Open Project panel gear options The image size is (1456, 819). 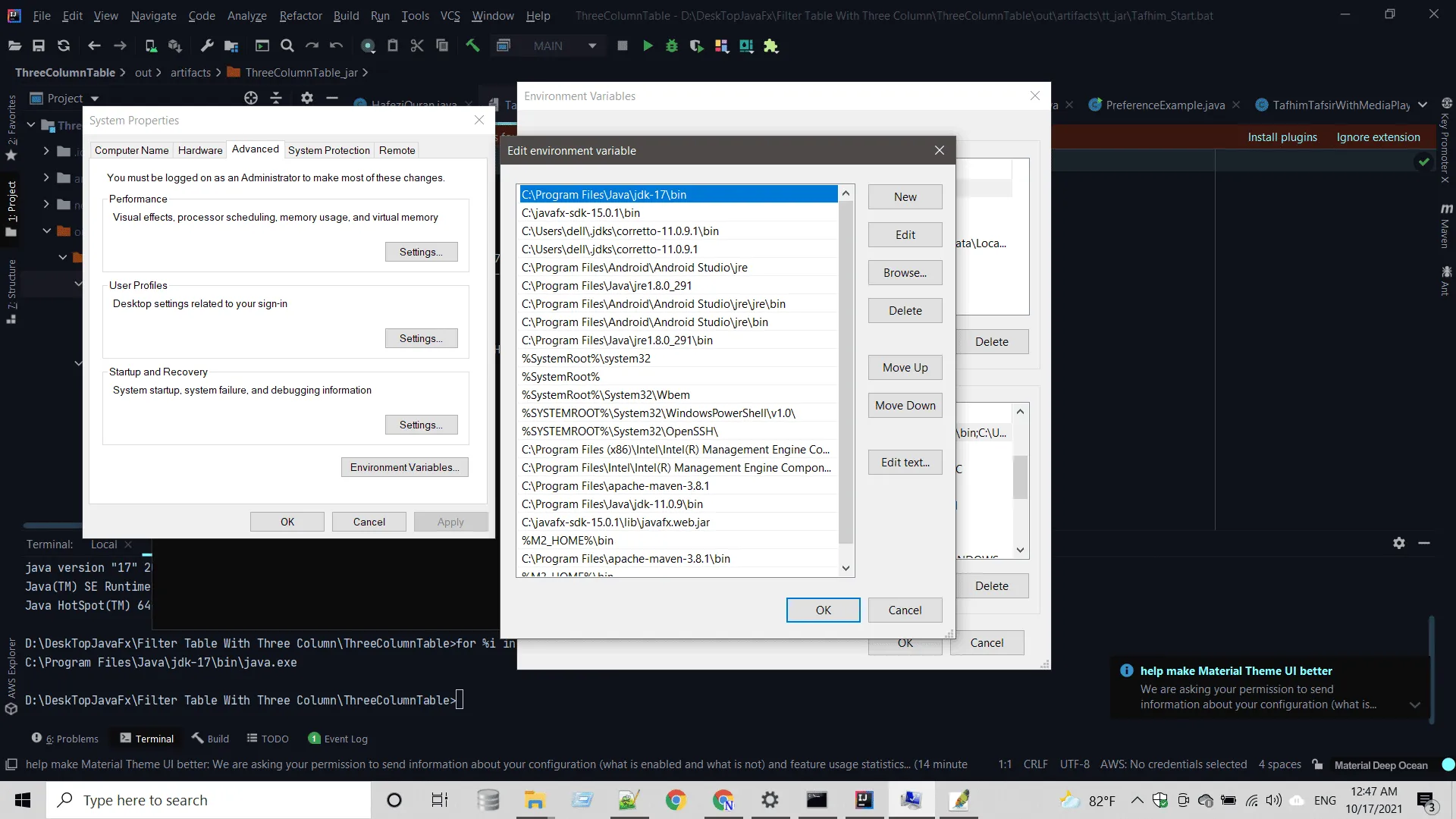(306, 98)
